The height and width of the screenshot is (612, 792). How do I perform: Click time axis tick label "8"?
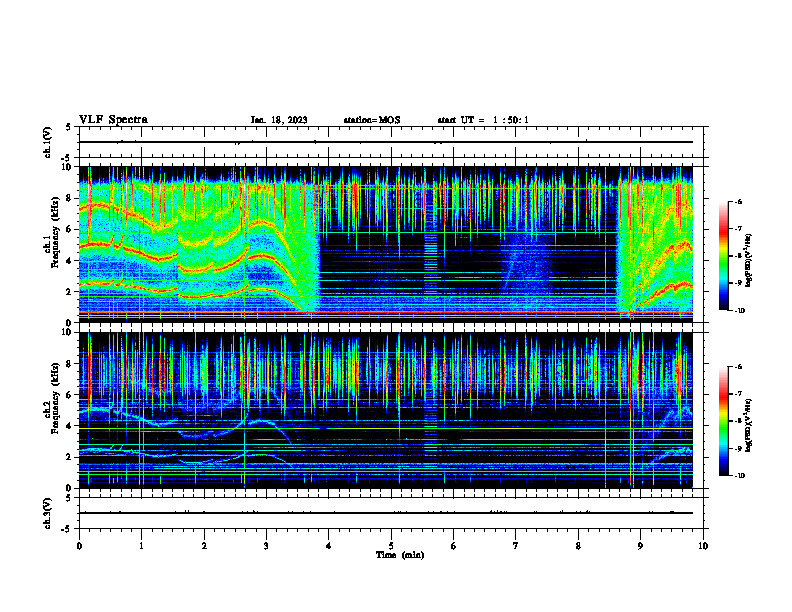tap(578, 546)
